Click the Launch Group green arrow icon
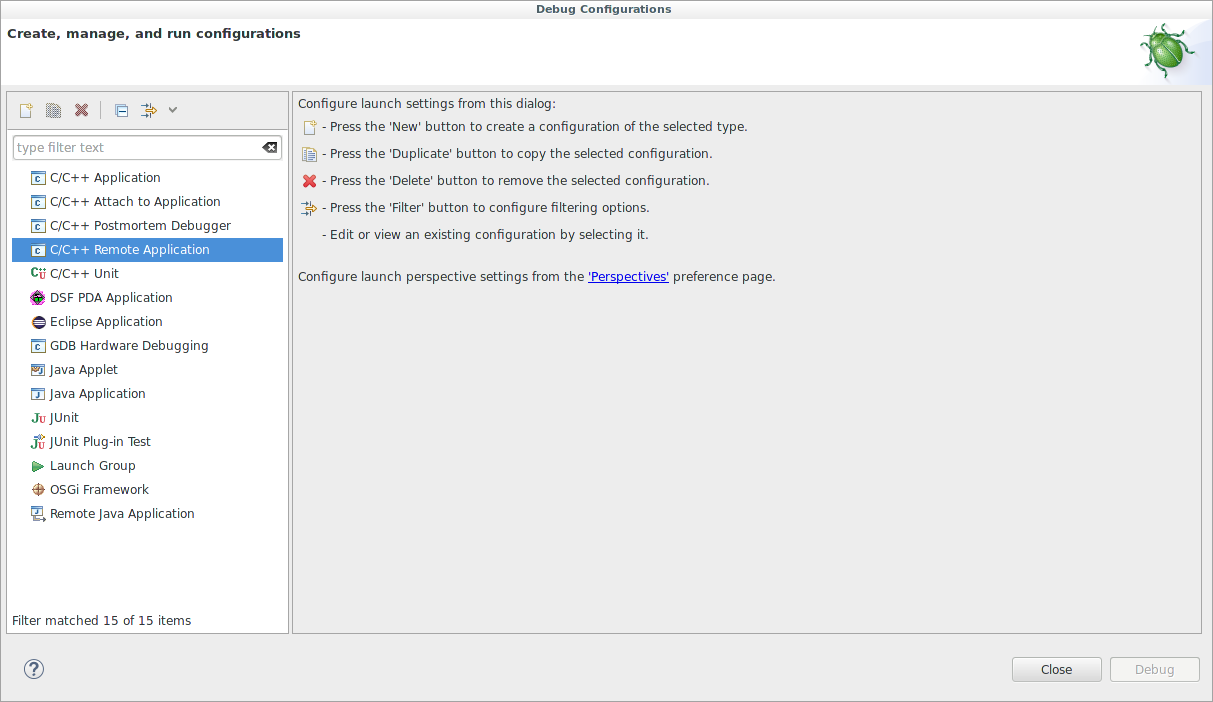The image size is (1213, 702). click(x=38, y=466)
